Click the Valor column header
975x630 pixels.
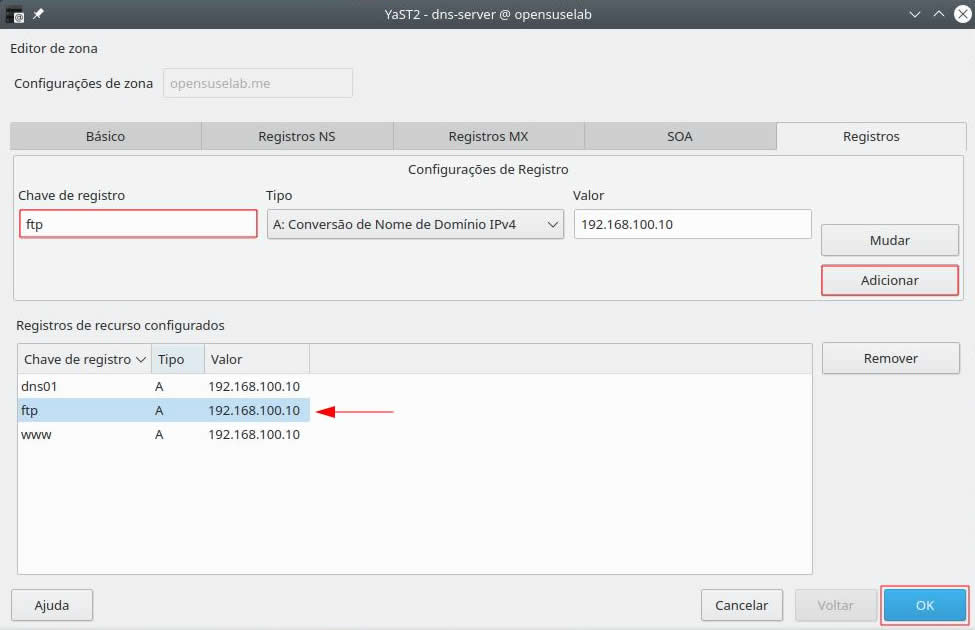tap(256, 359)
